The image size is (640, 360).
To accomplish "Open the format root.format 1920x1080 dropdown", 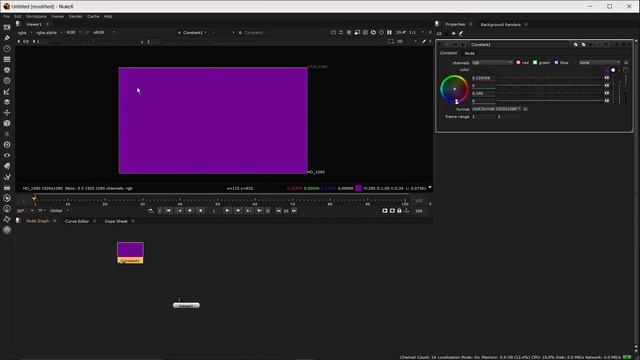I will 496,109.
